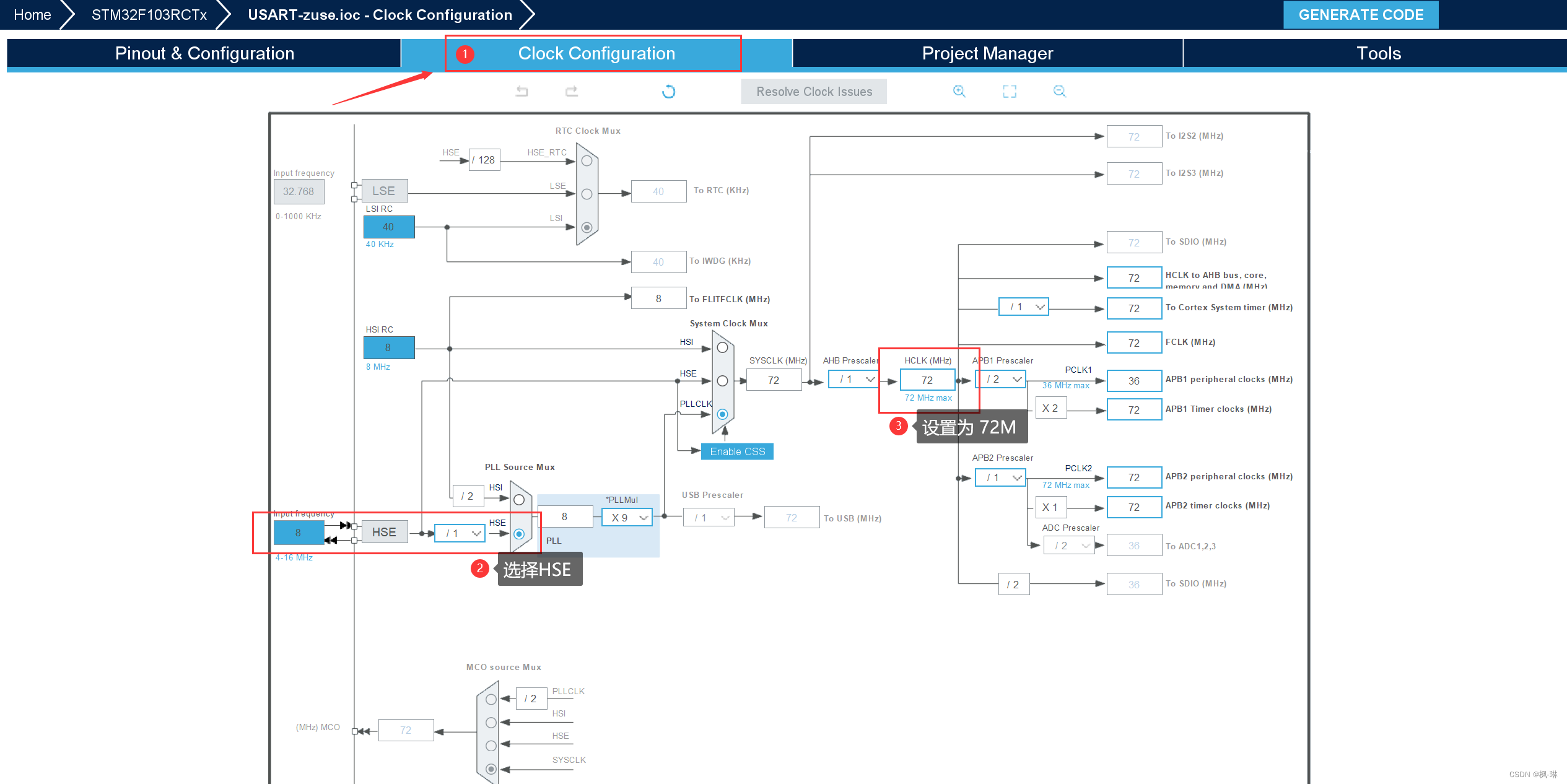Click the fit-to-screen icon
The image size is (1567, 784).
pyautogui.click(x=1010, y=92)
